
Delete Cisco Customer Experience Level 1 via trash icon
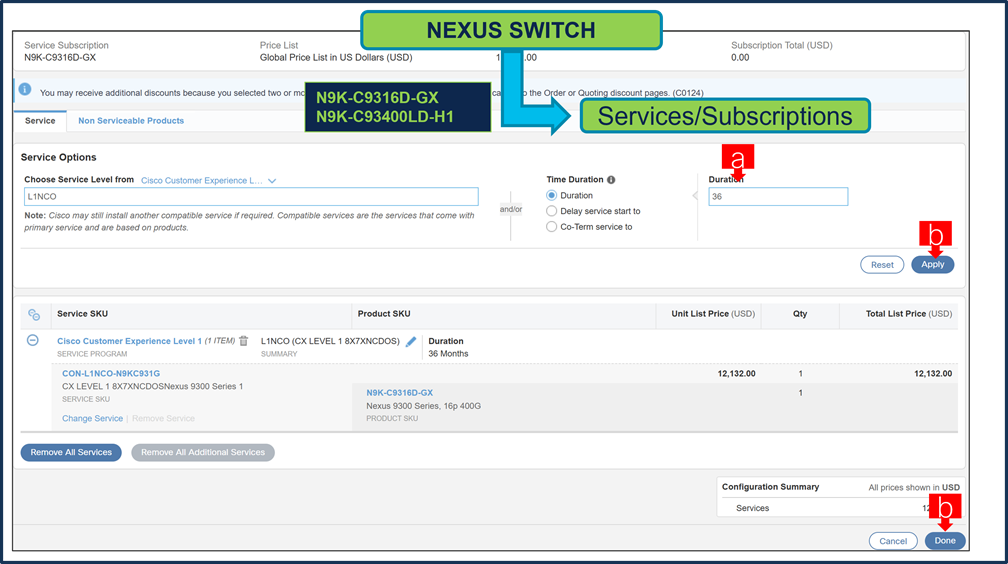coord(244,341)
